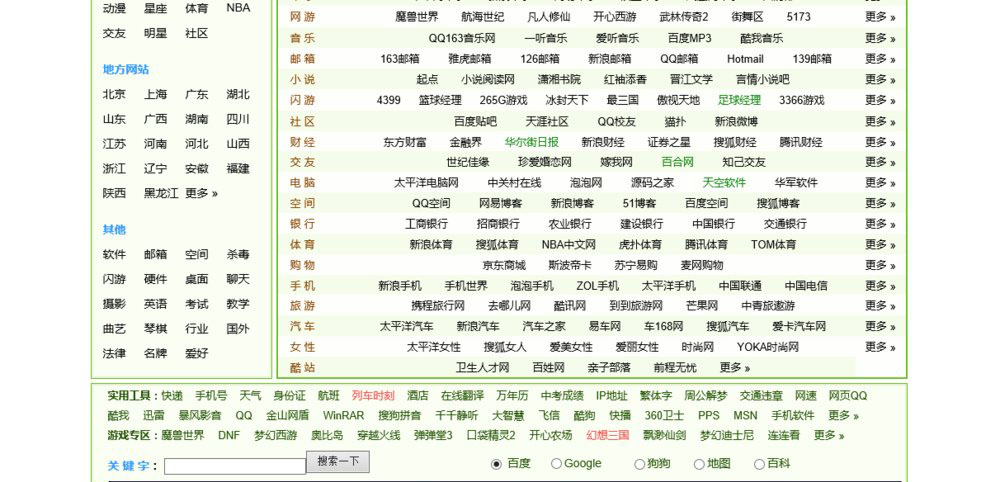1000x482 pixels.
Task: Open 星座 link in left sidebar
Action: pyautogui.click(x=156, y=8)
